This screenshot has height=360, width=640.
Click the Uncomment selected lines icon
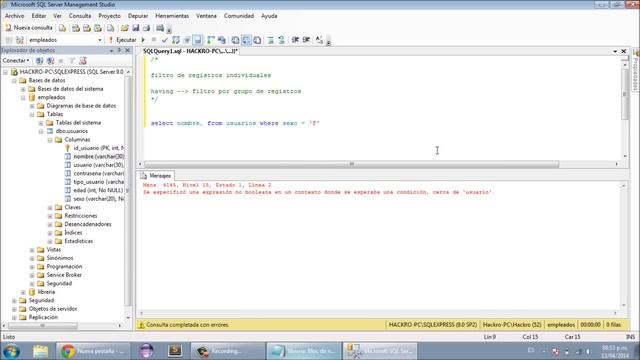[x=282, y=40]
